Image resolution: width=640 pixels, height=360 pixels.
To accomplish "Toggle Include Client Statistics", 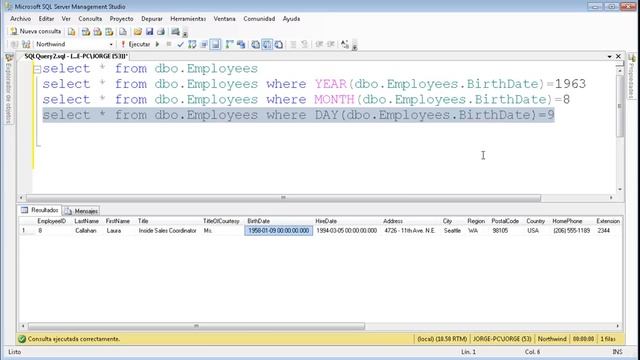I will [241, 44].
